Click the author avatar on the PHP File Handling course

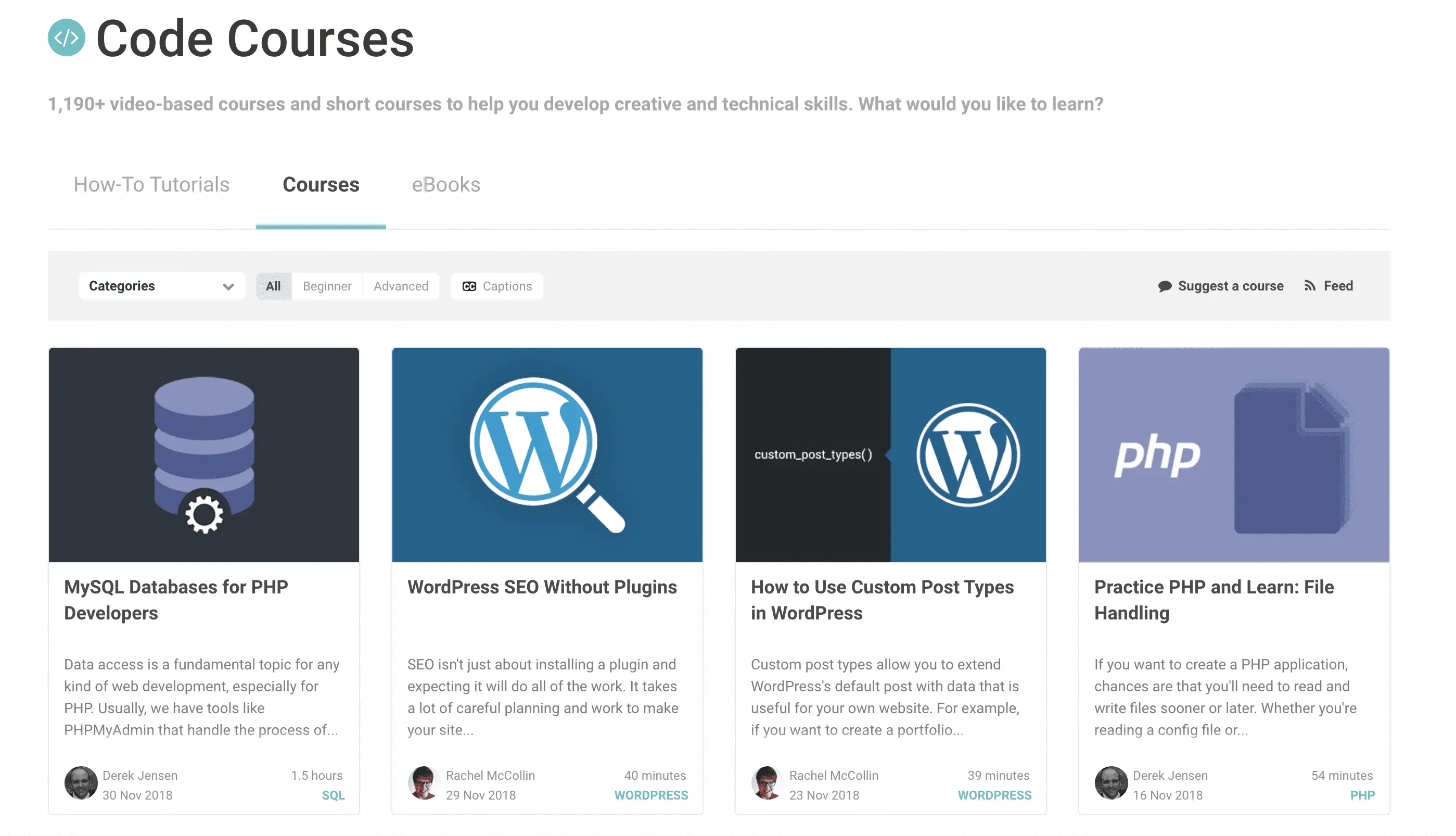coord(1110,783)
